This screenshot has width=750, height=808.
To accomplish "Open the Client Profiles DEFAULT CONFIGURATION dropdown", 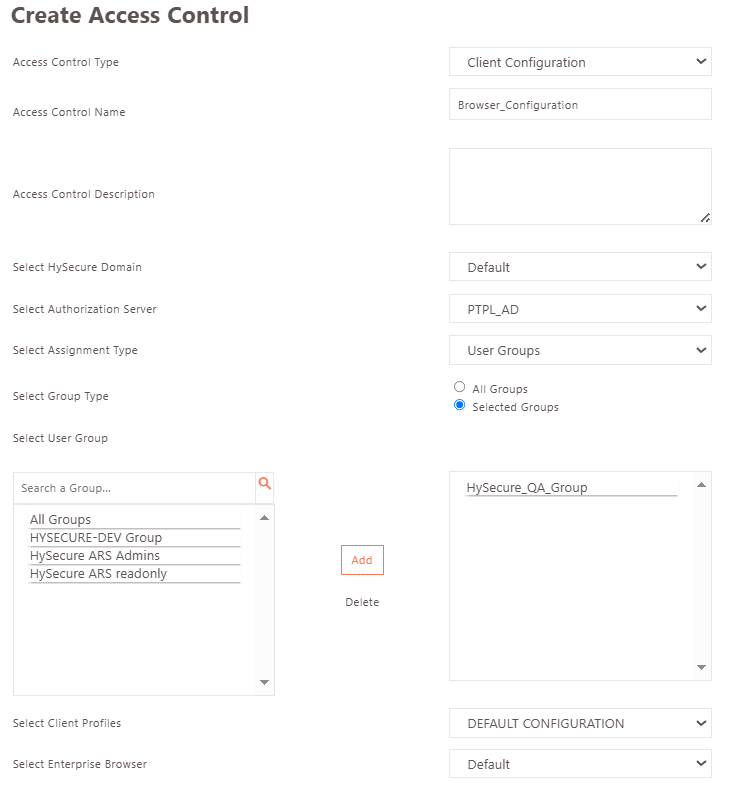I will [x=580, y=723].
